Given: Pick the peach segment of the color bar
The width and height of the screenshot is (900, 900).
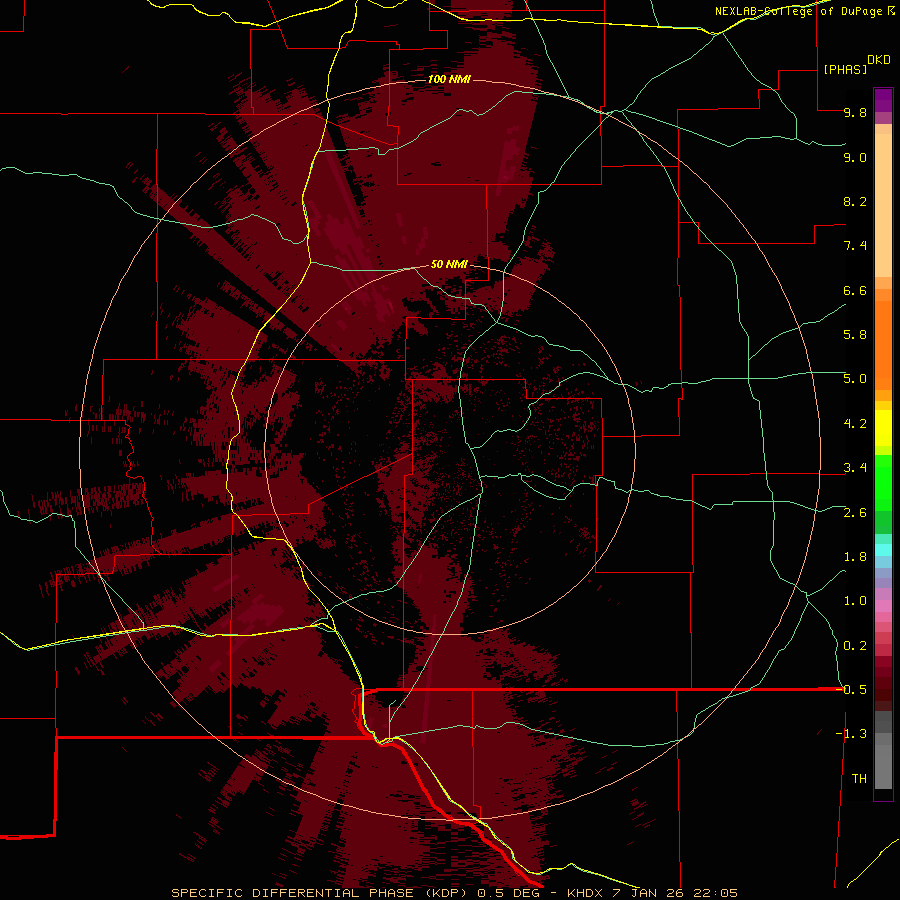Looking at the screenshot, I should [x=883, y=207].
